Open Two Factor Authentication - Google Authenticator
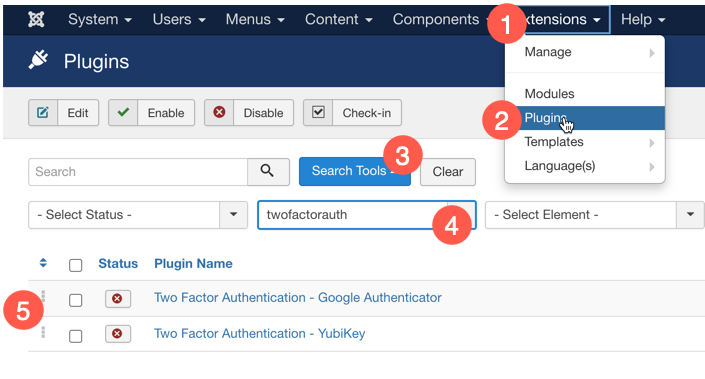Viewport: 705px width, 379px height. point(298,298)
